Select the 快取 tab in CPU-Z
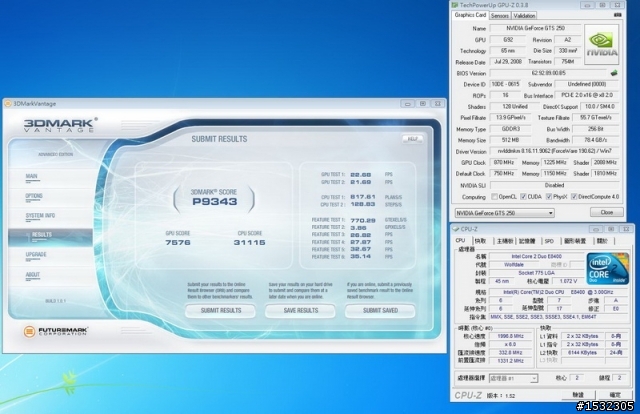The height and width of the screenshot is (414, 640). pyautogui.click(x=480, y=241)
